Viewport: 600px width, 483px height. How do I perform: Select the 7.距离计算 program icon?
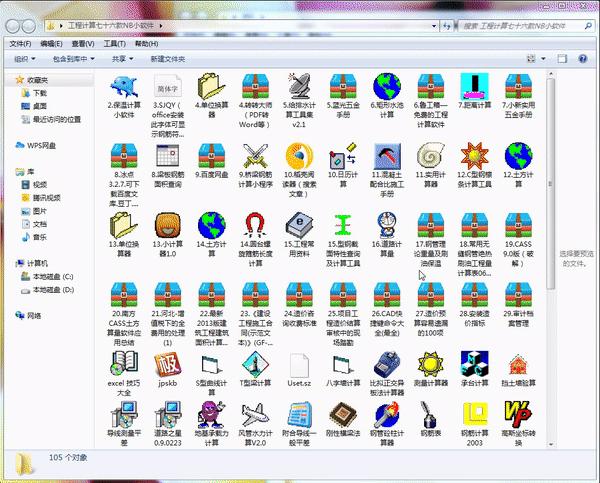point(474,86)
